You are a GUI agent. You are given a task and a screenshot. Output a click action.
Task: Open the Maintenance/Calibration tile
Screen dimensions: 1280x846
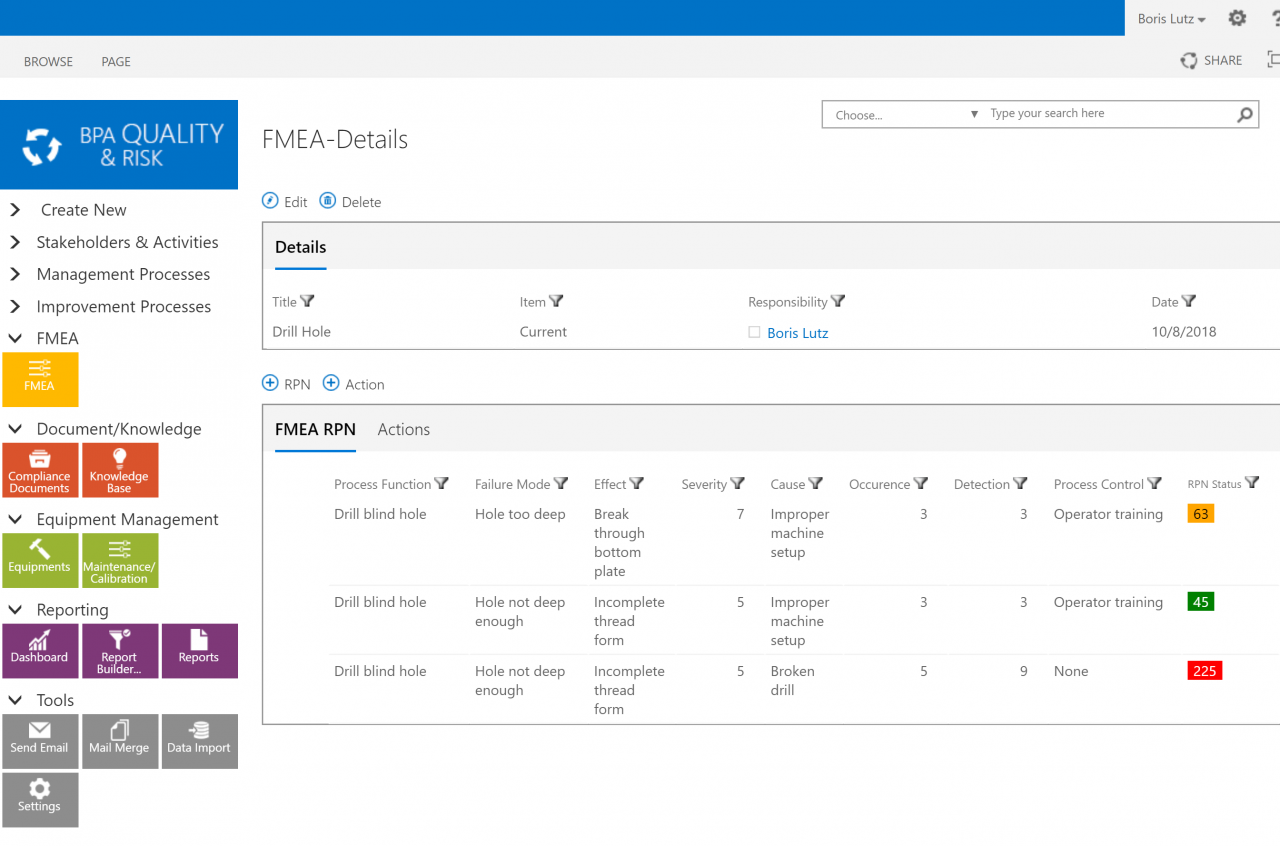coord(119,560)
